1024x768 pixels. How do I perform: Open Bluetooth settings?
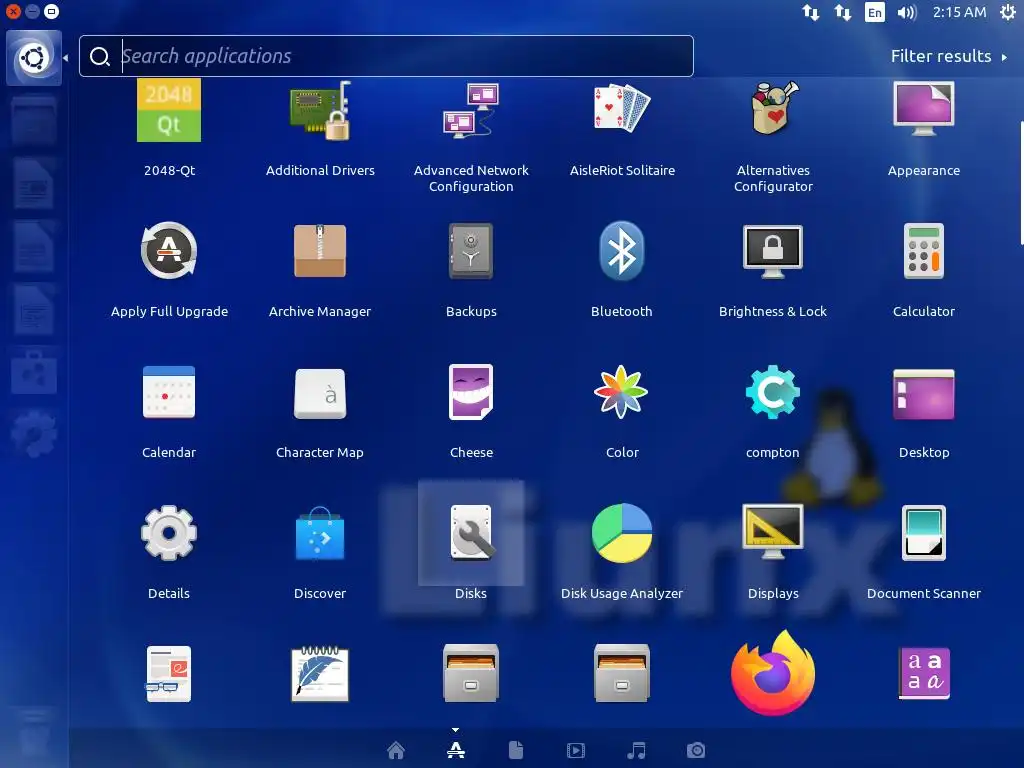pyautogui.click(x=622, y=251)
